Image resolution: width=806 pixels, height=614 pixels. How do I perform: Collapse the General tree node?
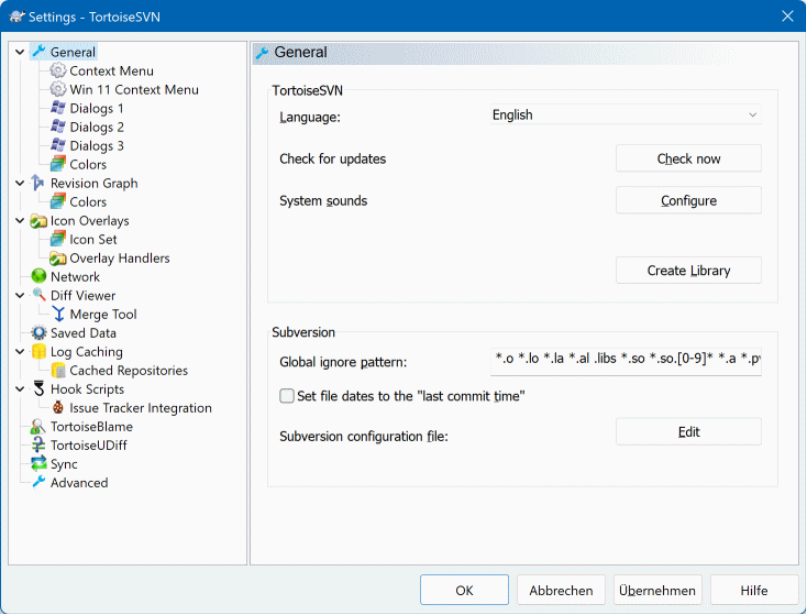point(21,52)
